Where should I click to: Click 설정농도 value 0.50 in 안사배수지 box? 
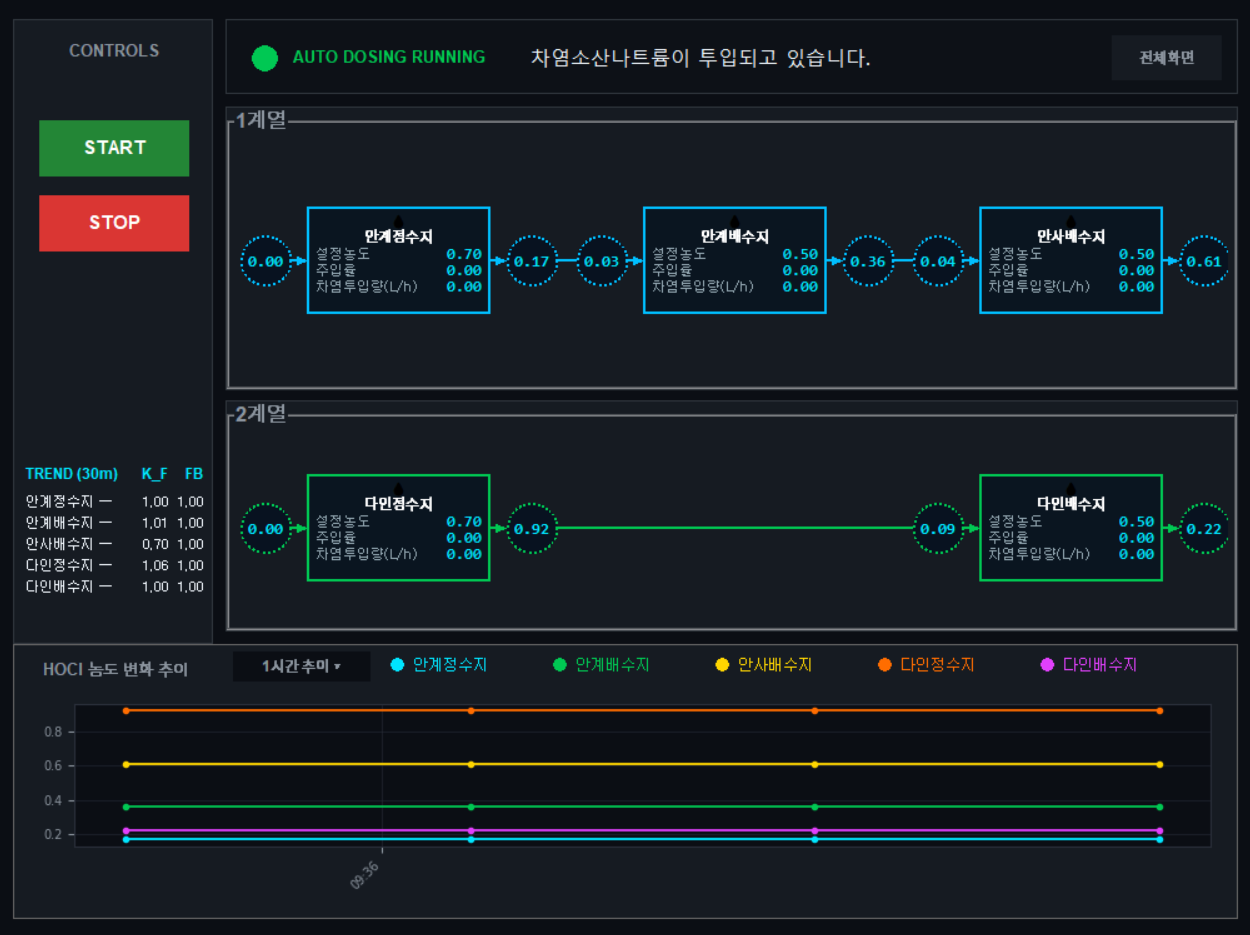(x=1136, y=254)
